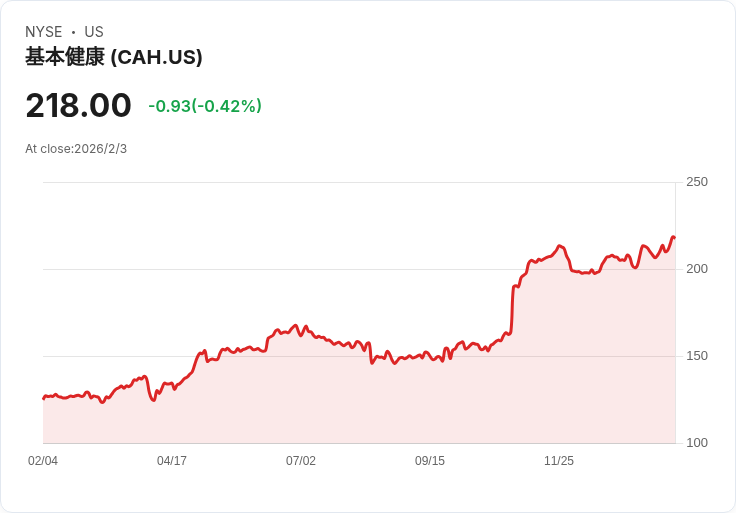Select the 04/17 date on x-axis
Screen dimensions: 736x513
172,461
